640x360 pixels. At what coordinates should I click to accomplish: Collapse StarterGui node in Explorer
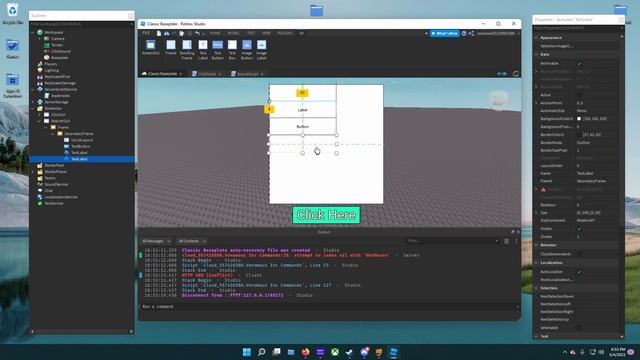[33, 108]
